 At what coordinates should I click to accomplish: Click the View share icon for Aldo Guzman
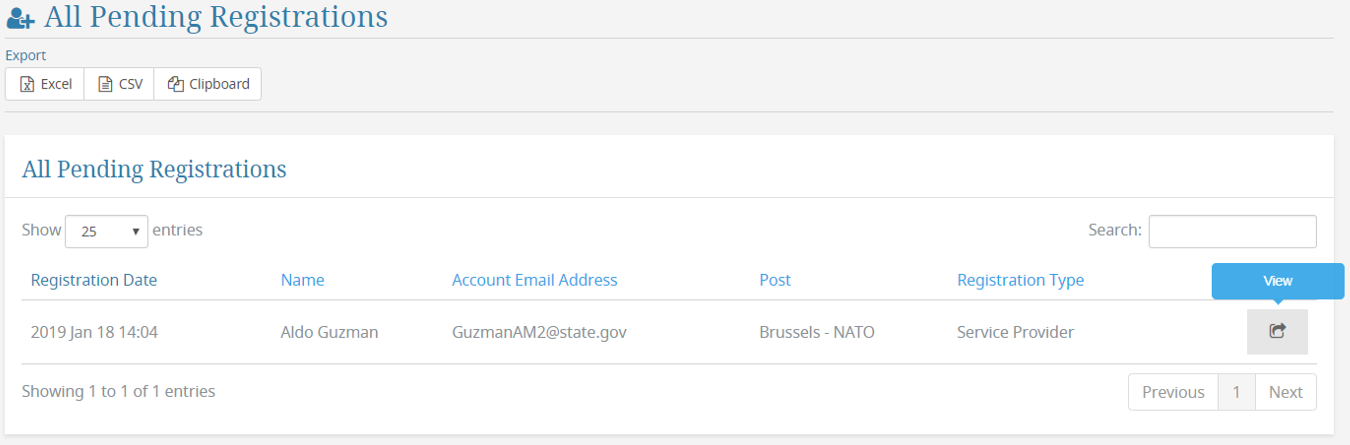1277,332
